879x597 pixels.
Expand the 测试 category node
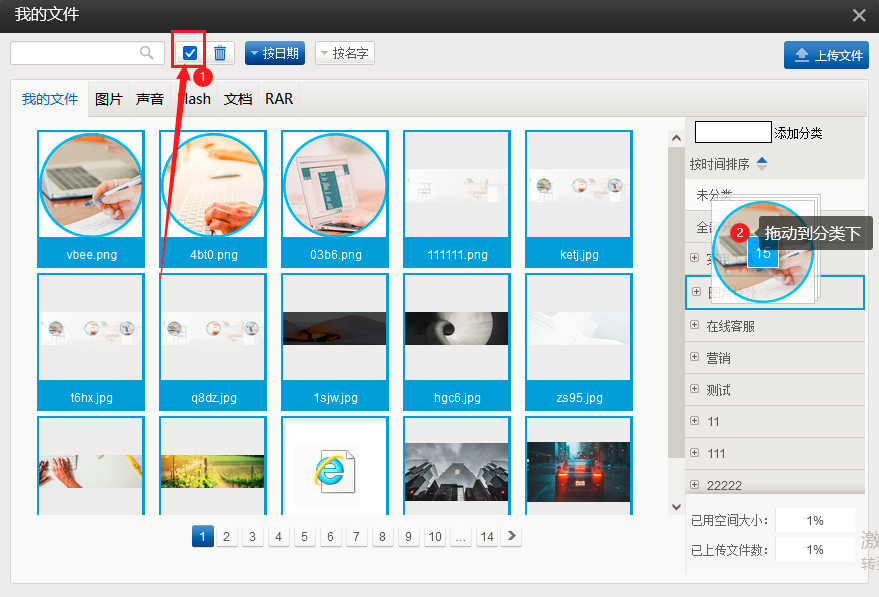click(695, 390)
